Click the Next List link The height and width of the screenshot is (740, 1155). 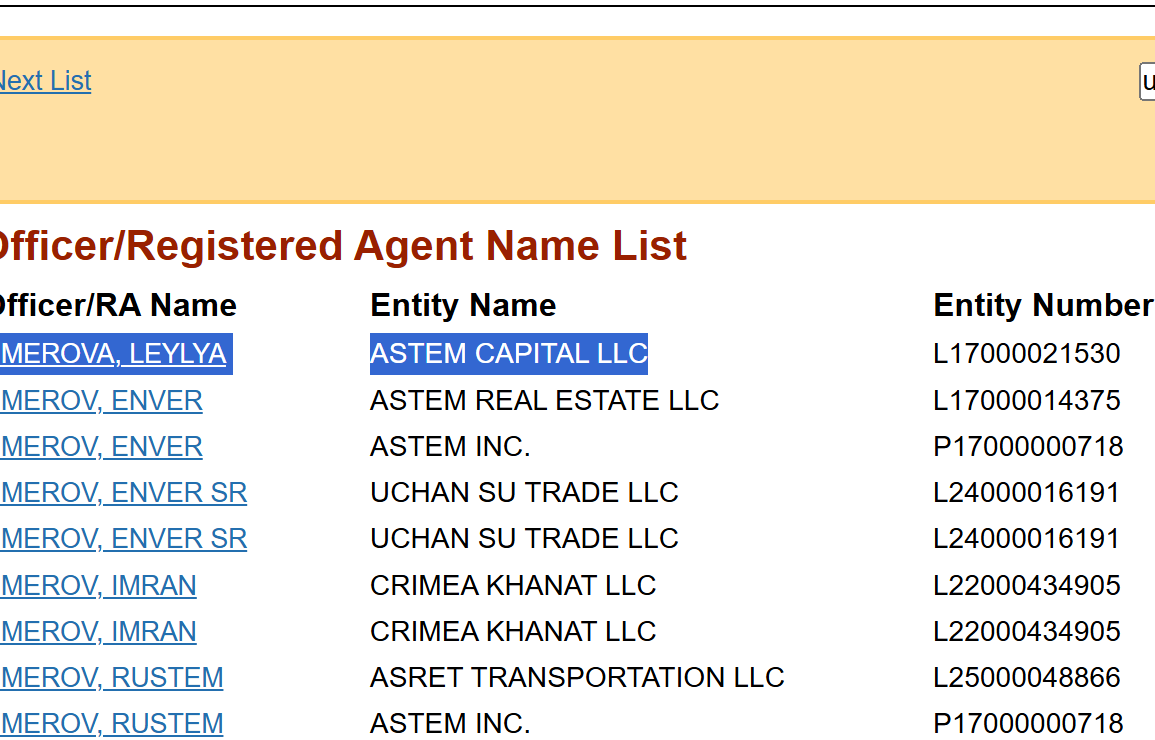pyautogui.click(x=45, y=81)
